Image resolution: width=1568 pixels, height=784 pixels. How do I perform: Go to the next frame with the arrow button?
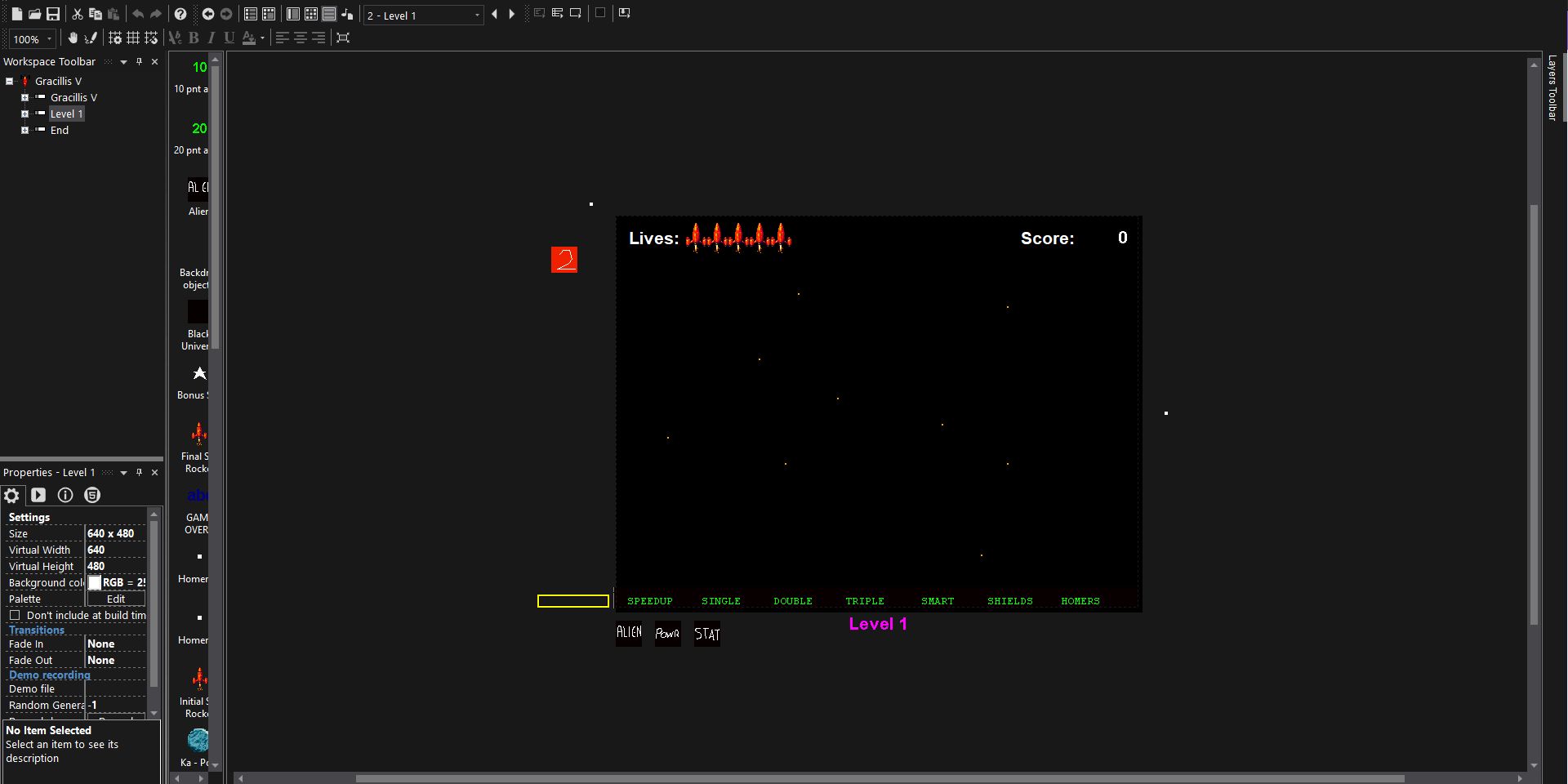click(512, 14)
